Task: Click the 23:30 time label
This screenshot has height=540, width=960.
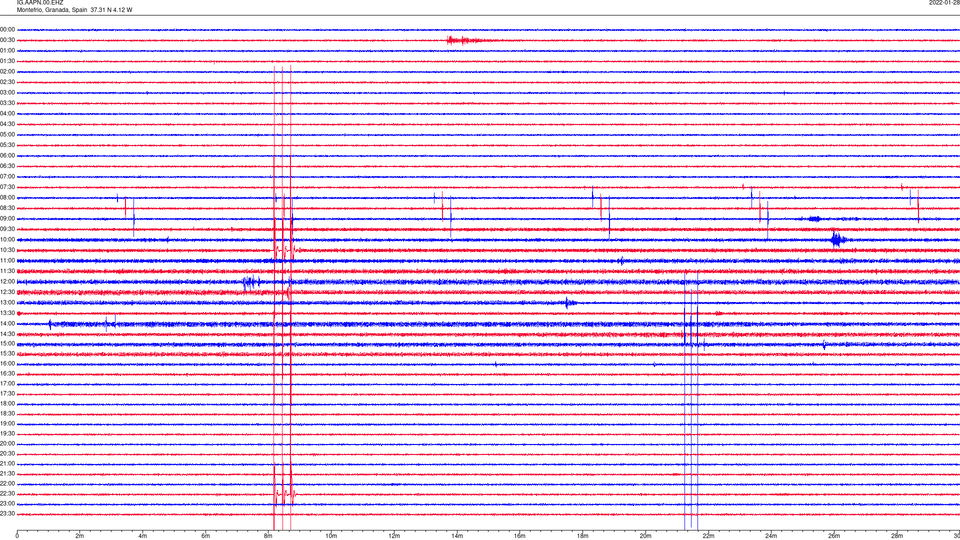Action: [x=7, y=514]
